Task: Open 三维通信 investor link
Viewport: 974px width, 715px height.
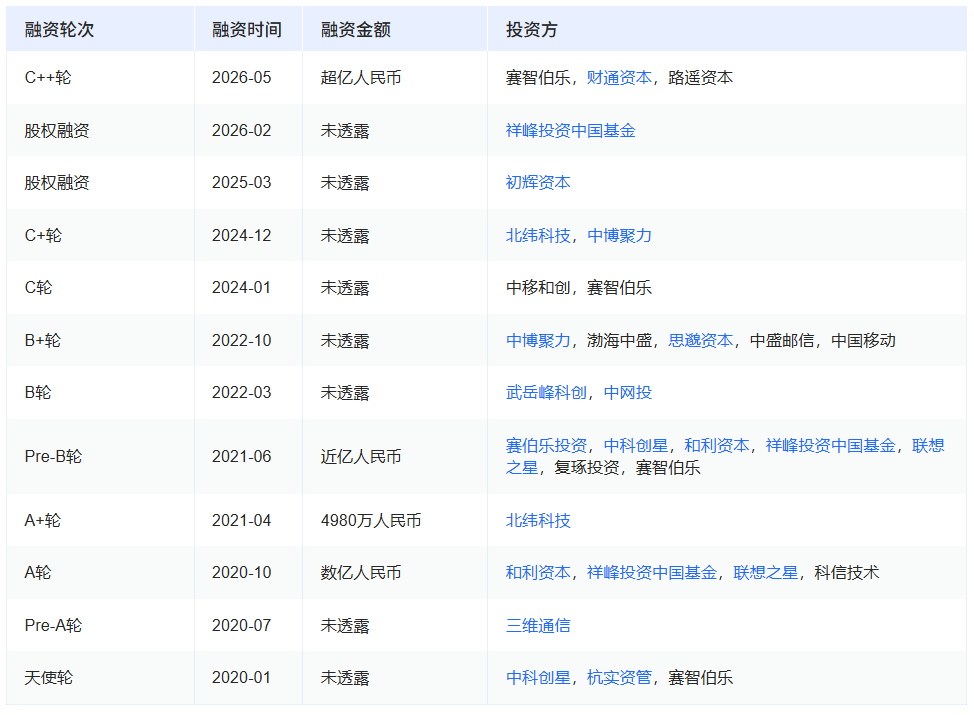Action: click(538, 626)
